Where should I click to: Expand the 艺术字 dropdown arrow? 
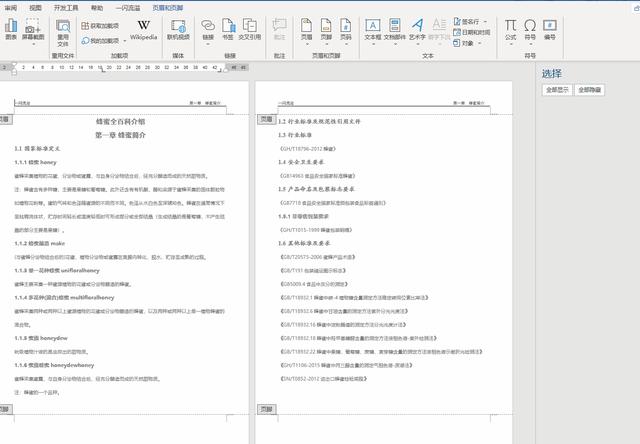[x=417, y=44]
